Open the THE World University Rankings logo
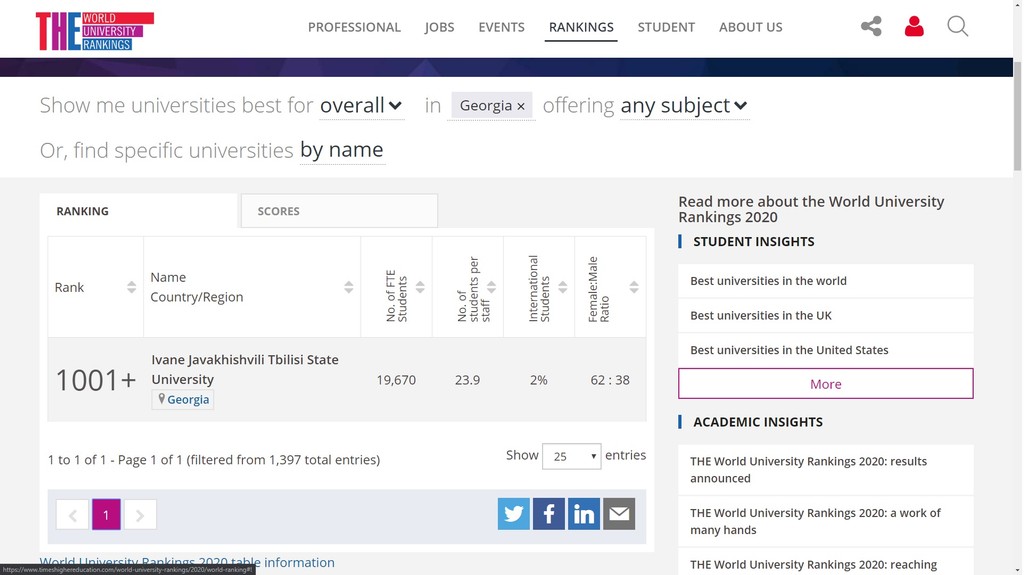 (x=95, y=31)
